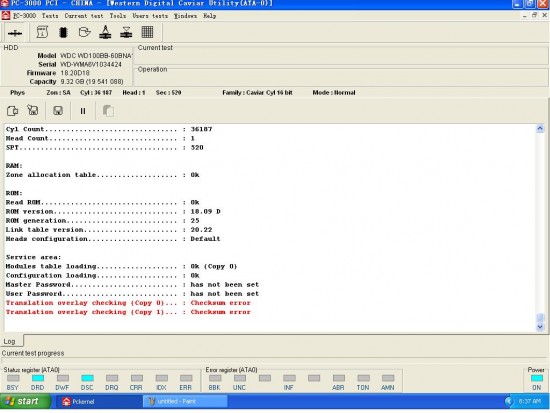The image size is (550, 413).
Task: Click the Mode: Normal status text
Action: click(x=334, y=93)
